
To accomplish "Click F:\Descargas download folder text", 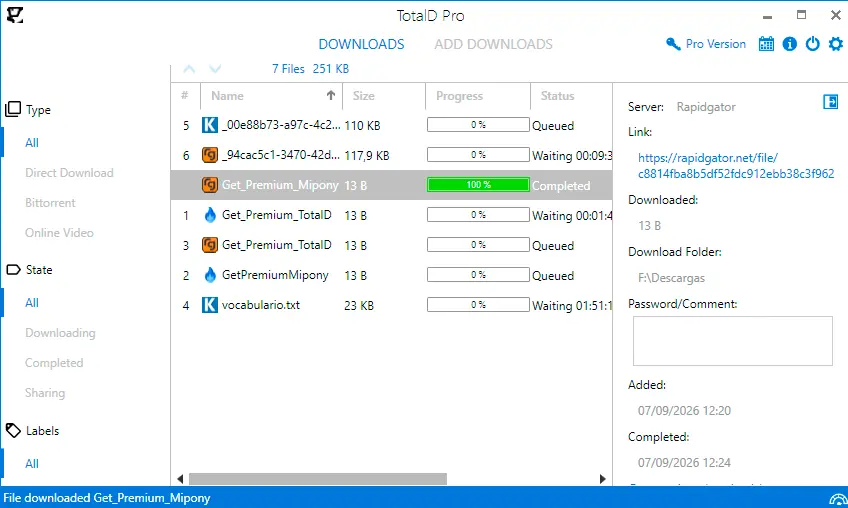I will (671, 278).
